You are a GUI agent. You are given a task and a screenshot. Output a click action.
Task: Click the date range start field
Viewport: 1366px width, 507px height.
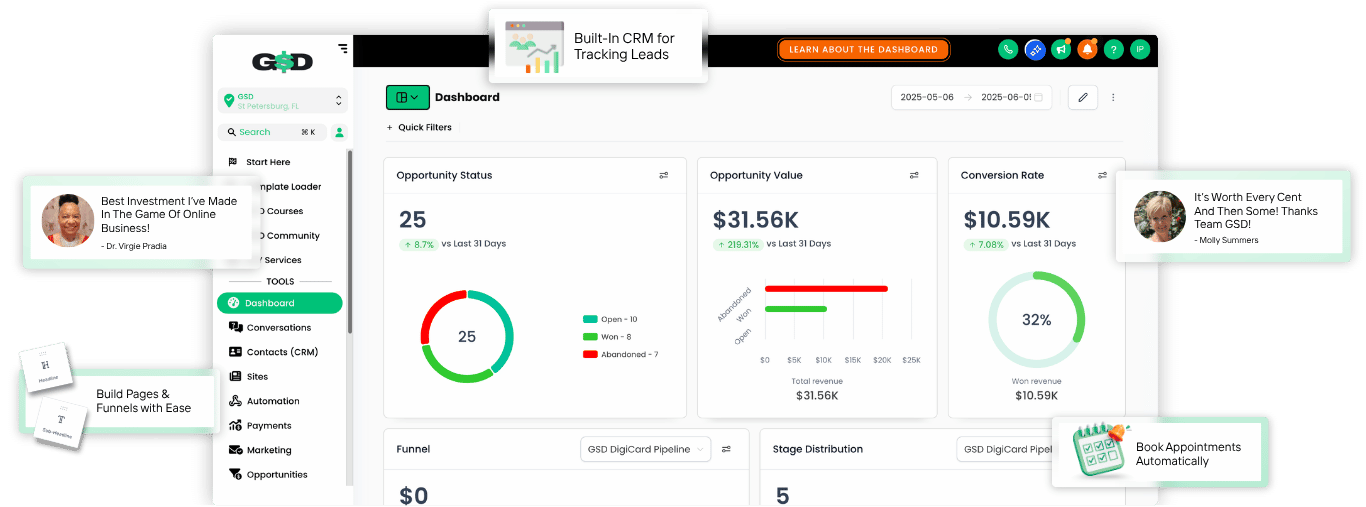pos(927,97)
